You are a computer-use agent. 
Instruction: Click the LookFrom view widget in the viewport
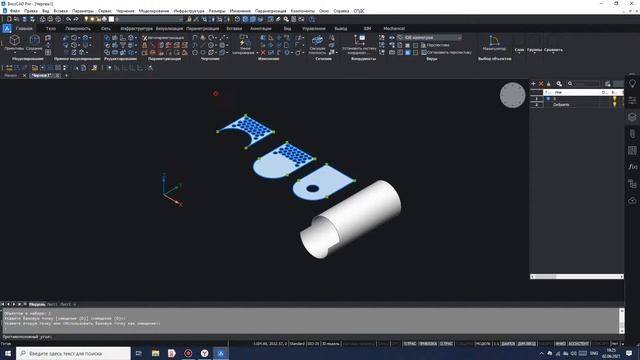pyautogui.click(x=512, y=95)
